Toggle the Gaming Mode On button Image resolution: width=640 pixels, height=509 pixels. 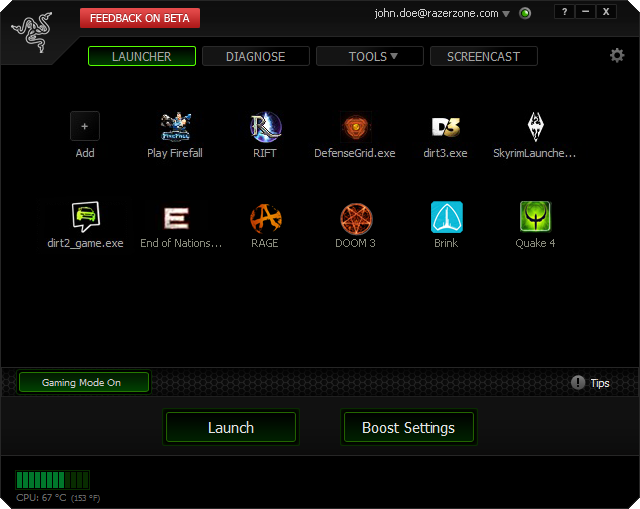(x=84, y=382)
